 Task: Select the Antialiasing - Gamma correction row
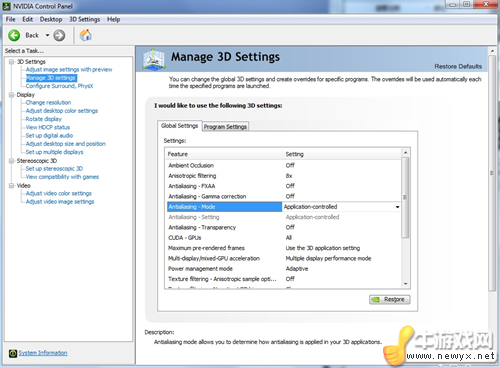284,196
